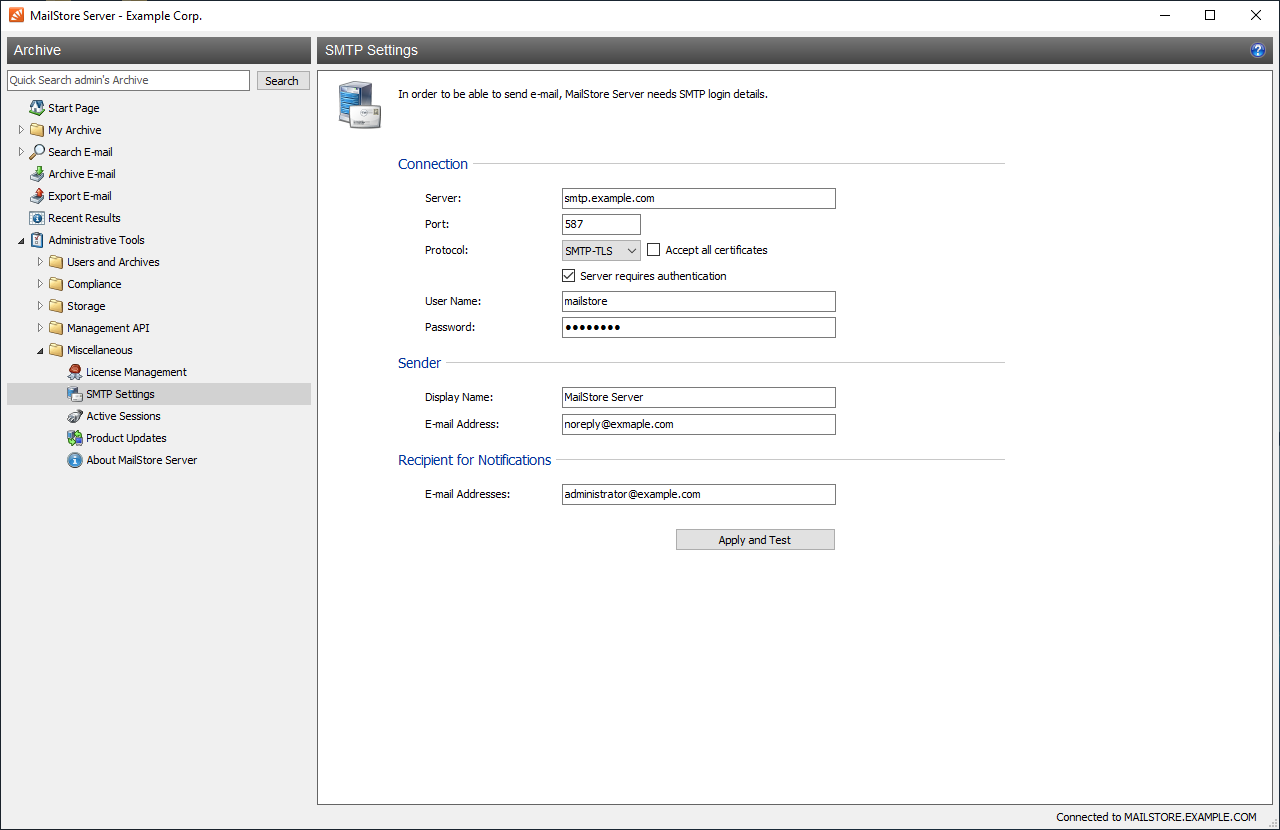Open help with the blue question mark icon
This screenshot has height=830, width=1280.
(1258, 50)
